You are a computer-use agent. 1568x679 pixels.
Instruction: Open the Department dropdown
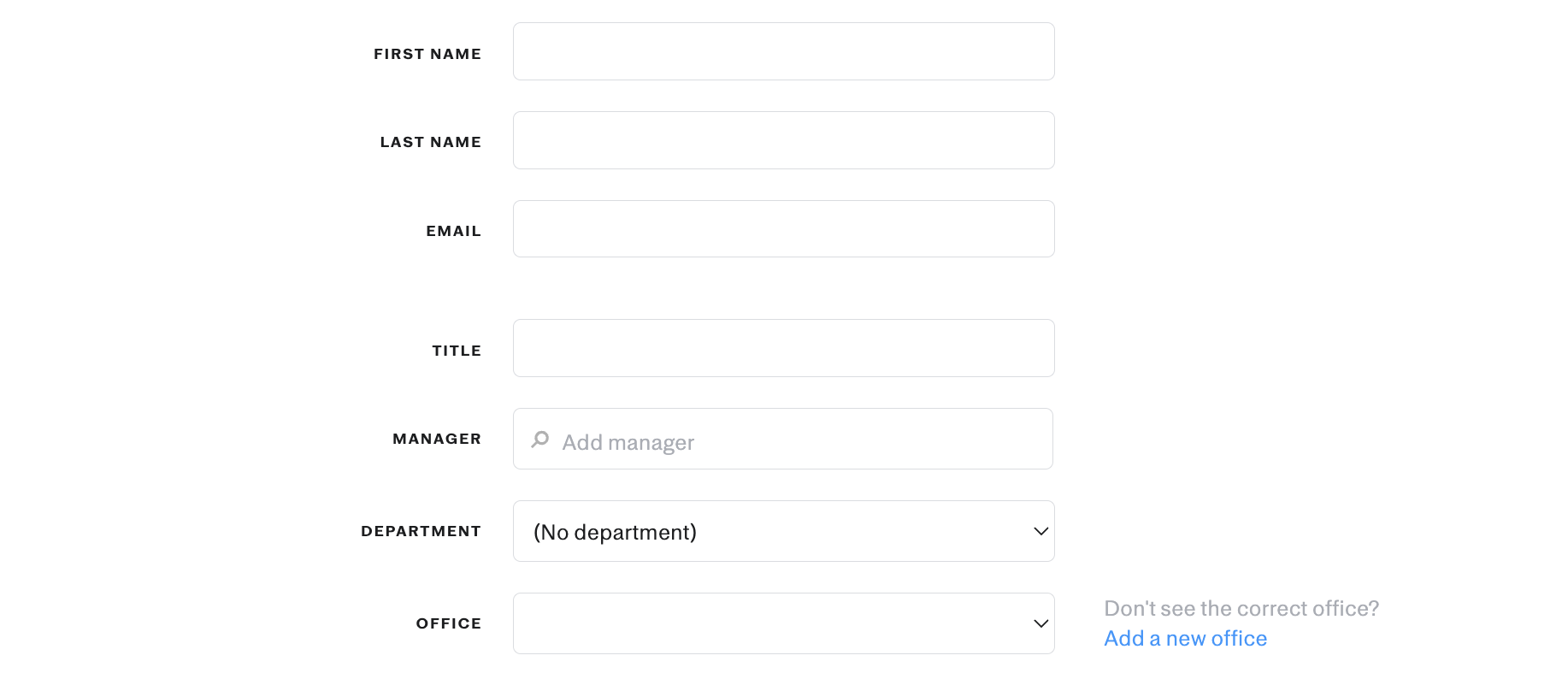point(783,531)
